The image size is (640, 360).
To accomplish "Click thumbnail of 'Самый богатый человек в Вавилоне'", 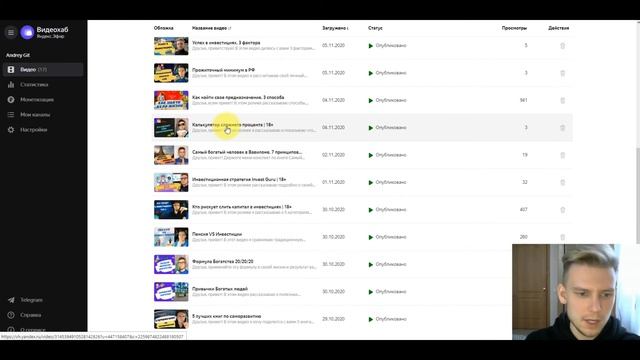I will click(171, 155).
